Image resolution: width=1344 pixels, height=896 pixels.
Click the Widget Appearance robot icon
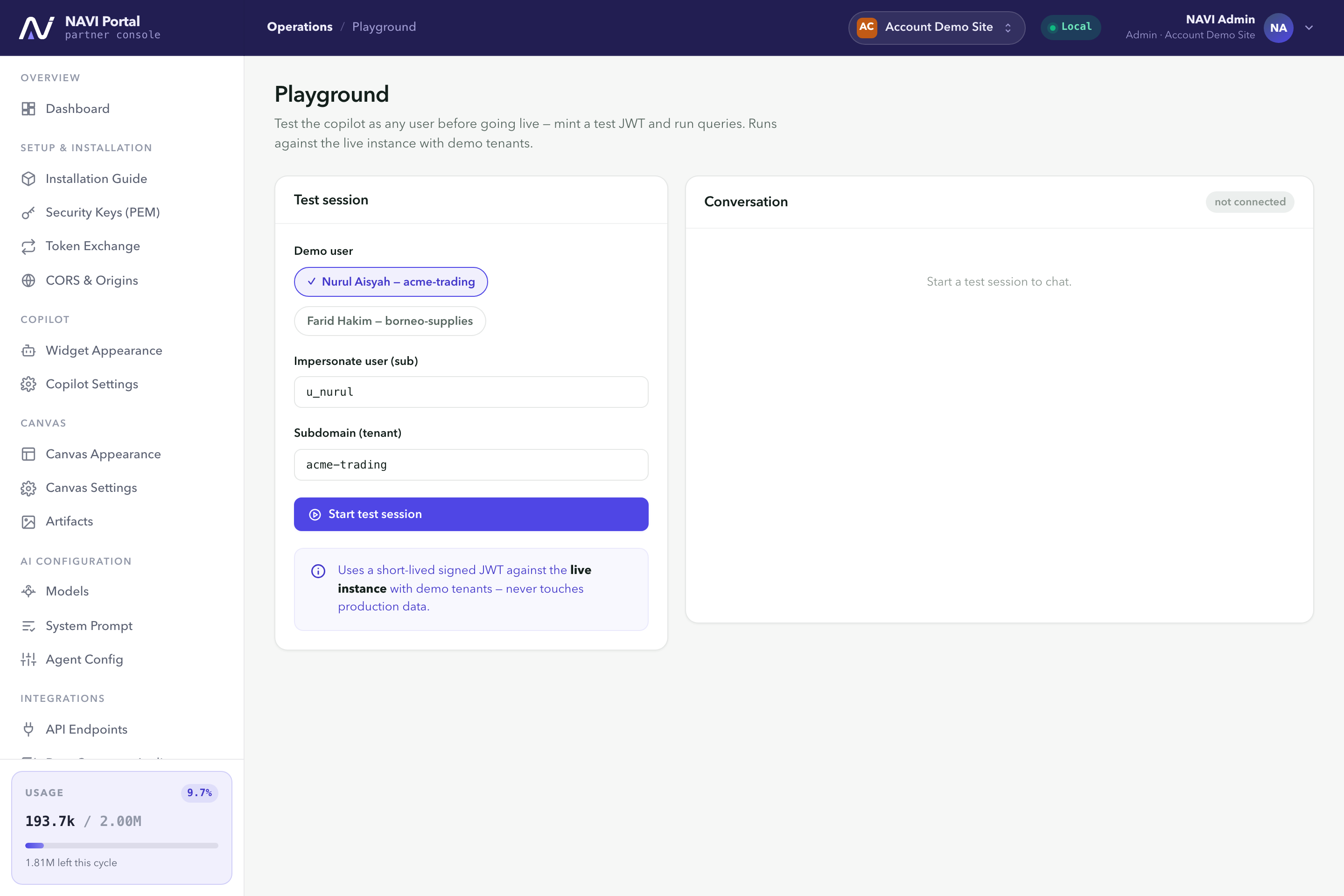click(x=28, y=350)
